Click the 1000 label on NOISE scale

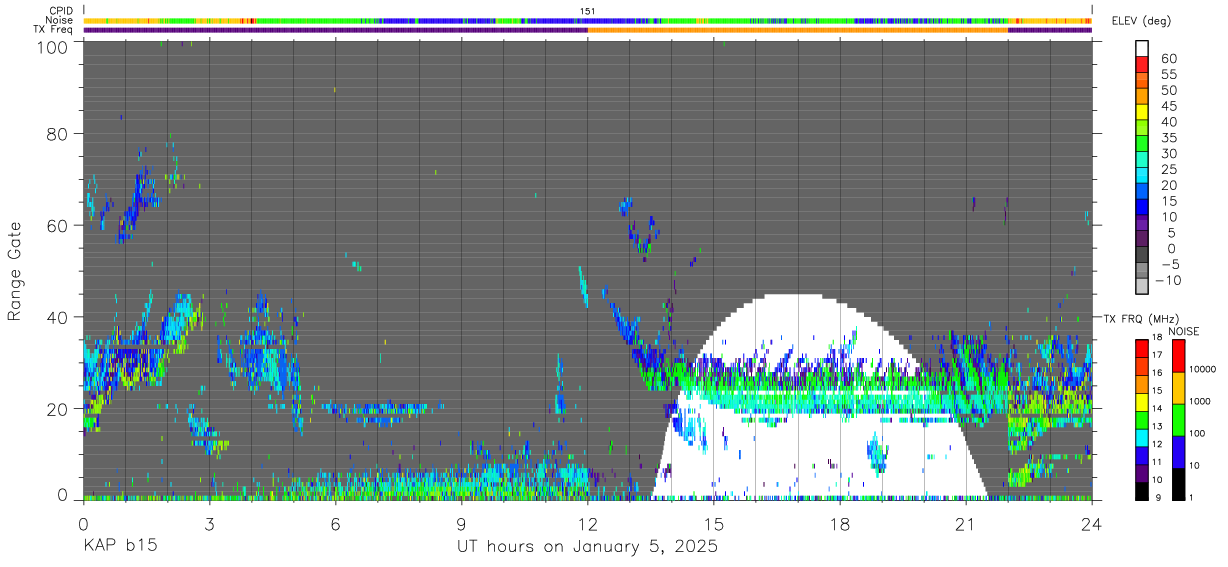[1200, 401]
